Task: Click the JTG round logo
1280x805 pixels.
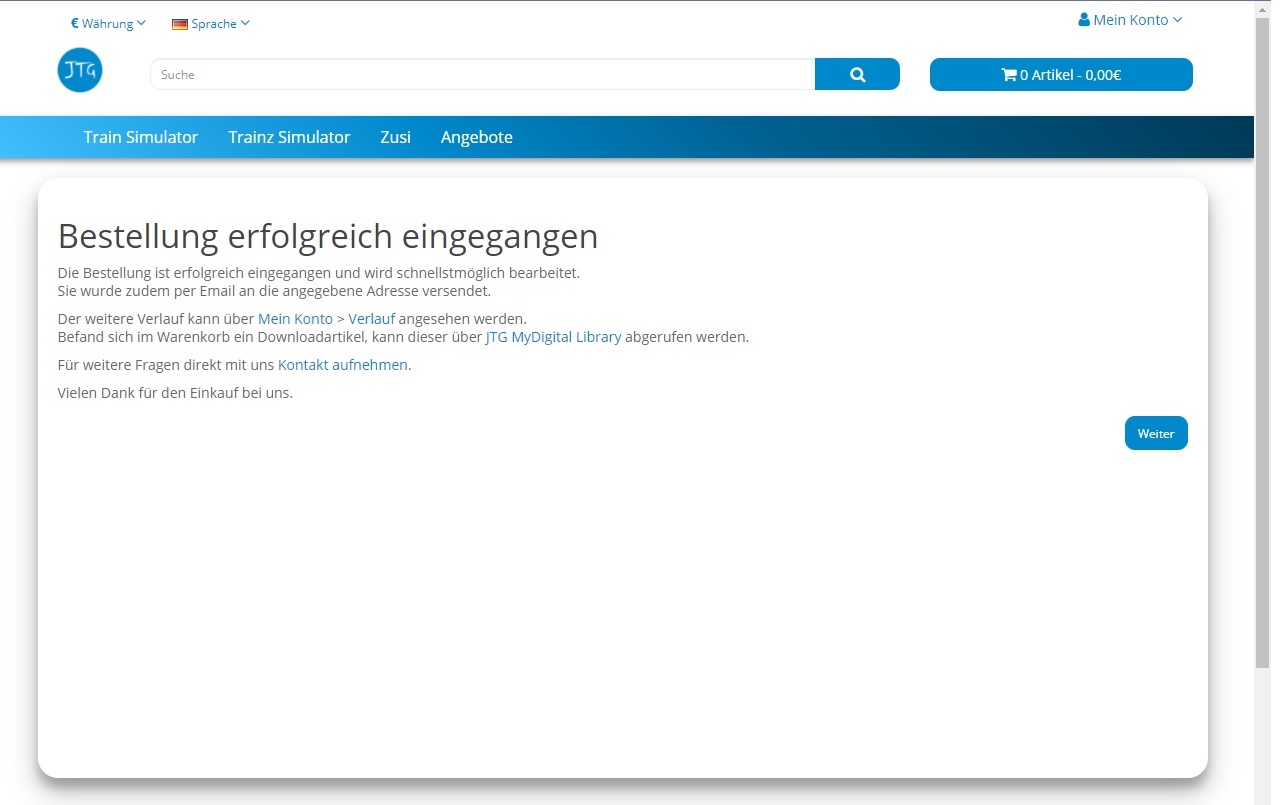Action: [80, 70]
